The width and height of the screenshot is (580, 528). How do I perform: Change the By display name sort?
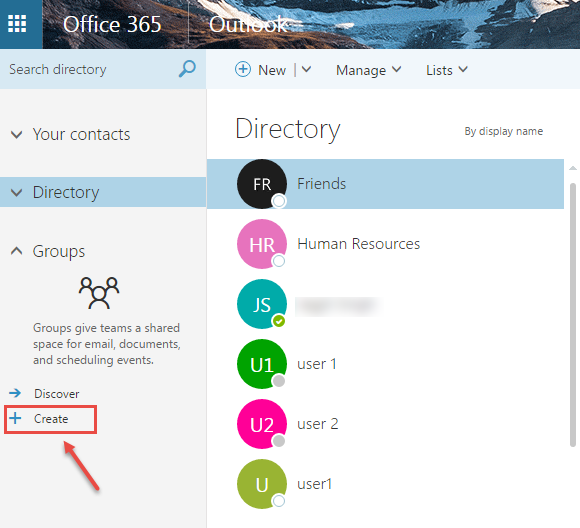point(503,131)
